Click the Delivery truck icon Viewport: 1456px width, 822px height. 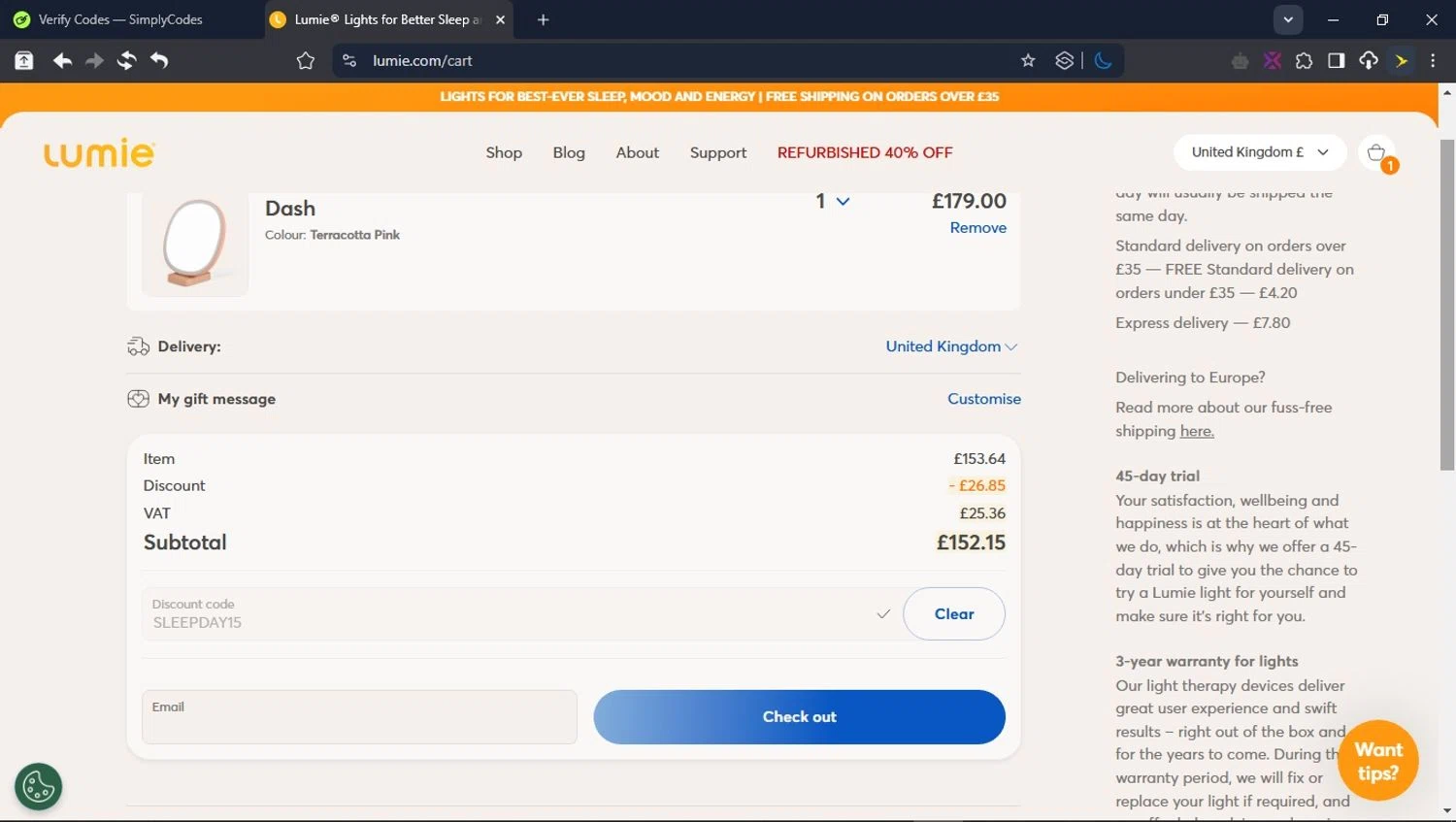click(138, 346)
